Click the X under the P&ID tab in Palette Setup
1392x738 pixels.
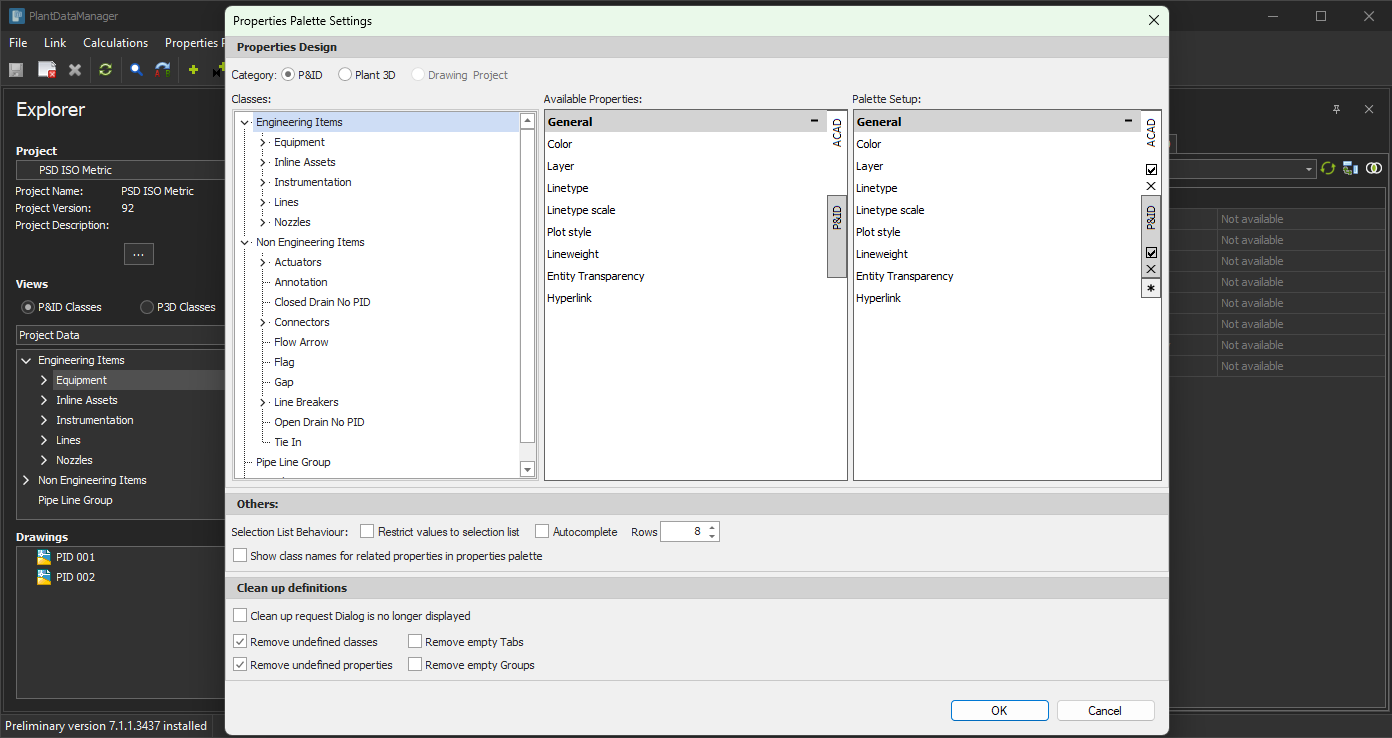[1151, 269]
